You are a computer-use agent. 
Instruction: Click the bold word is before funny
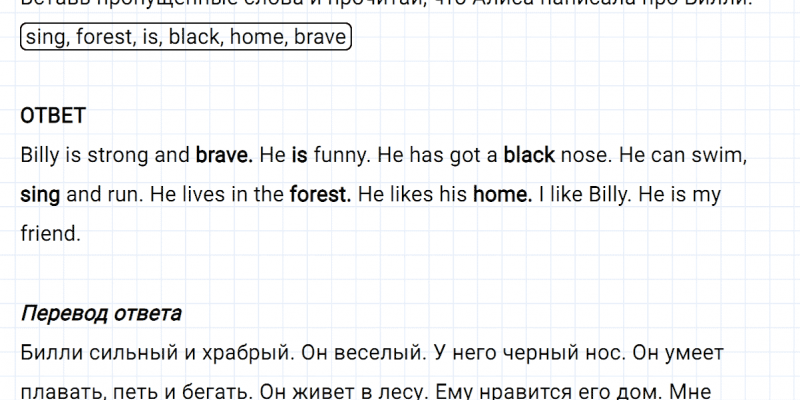(298, 156)
